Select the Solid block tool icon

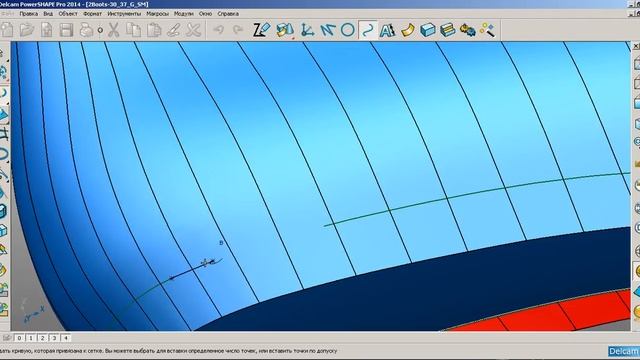tap(427, 30)
